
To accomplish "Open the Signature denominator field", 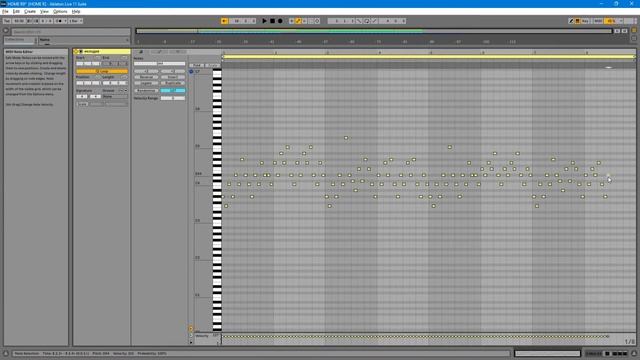I will point(95,96).
